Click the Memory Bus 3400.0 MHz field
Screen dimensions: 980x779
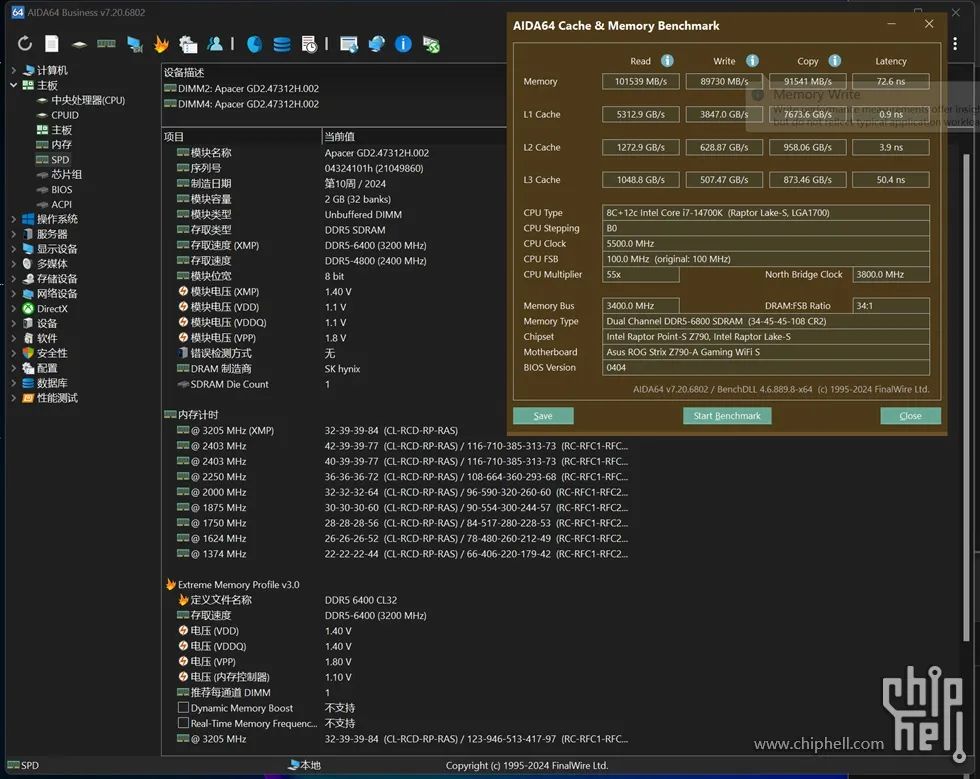[641, 306]
